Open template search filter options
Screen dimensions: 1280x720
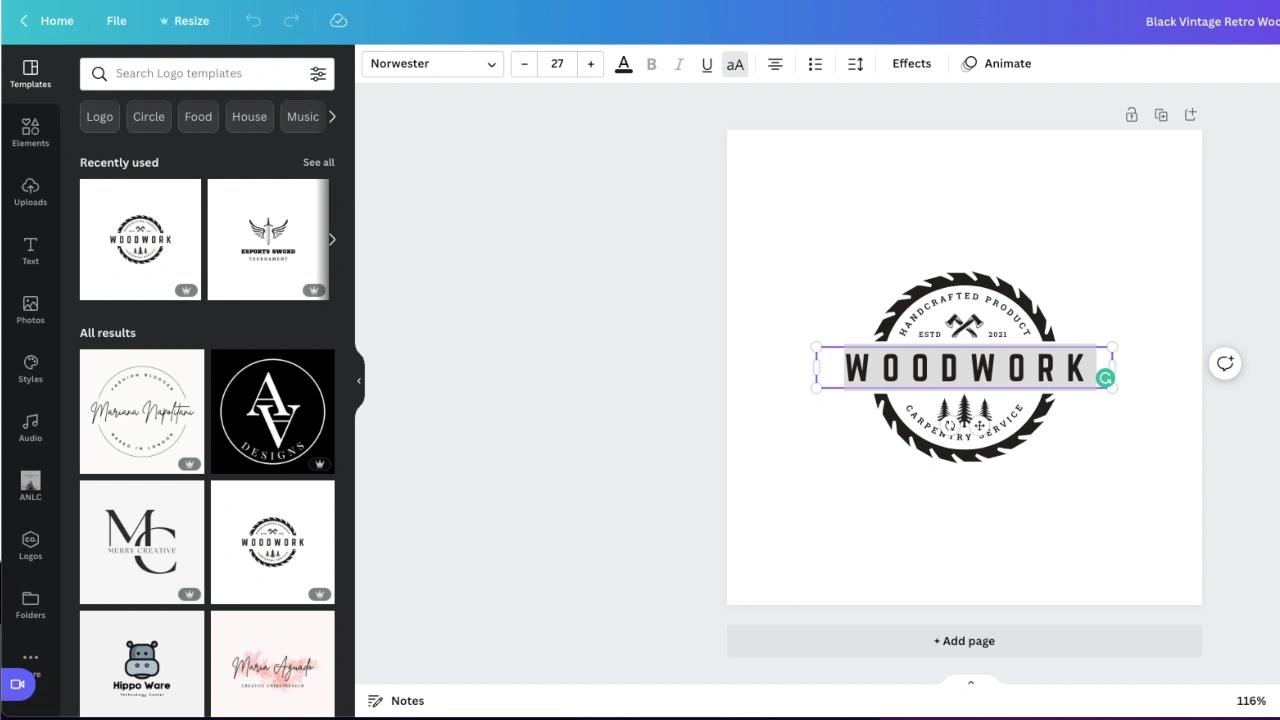[x=318, y=73]
